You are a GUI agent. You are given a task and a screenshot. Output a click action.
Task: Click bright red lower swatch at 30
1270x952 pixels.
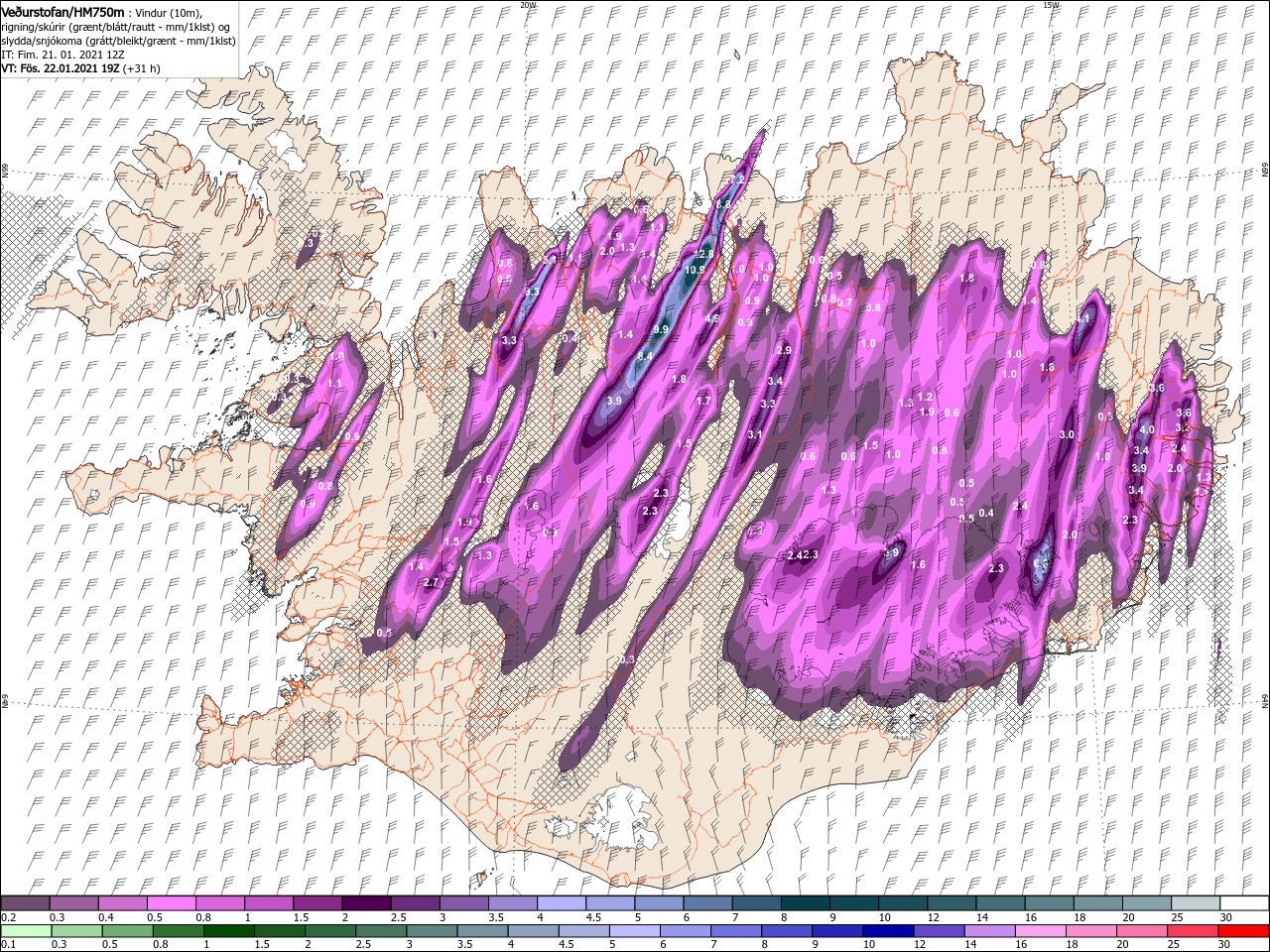tap(1243, 931)
